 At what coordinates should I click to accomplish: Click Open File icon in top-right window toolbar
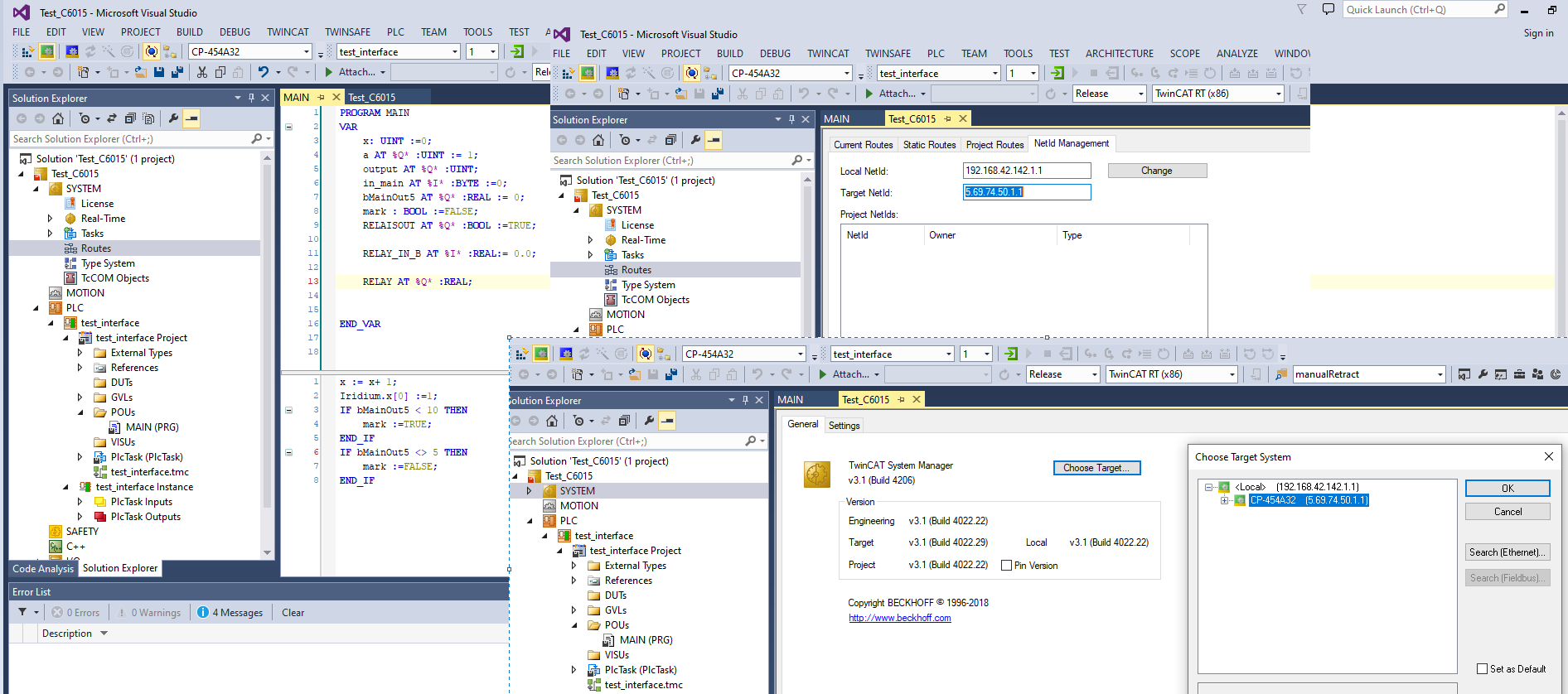click(680, 94)
